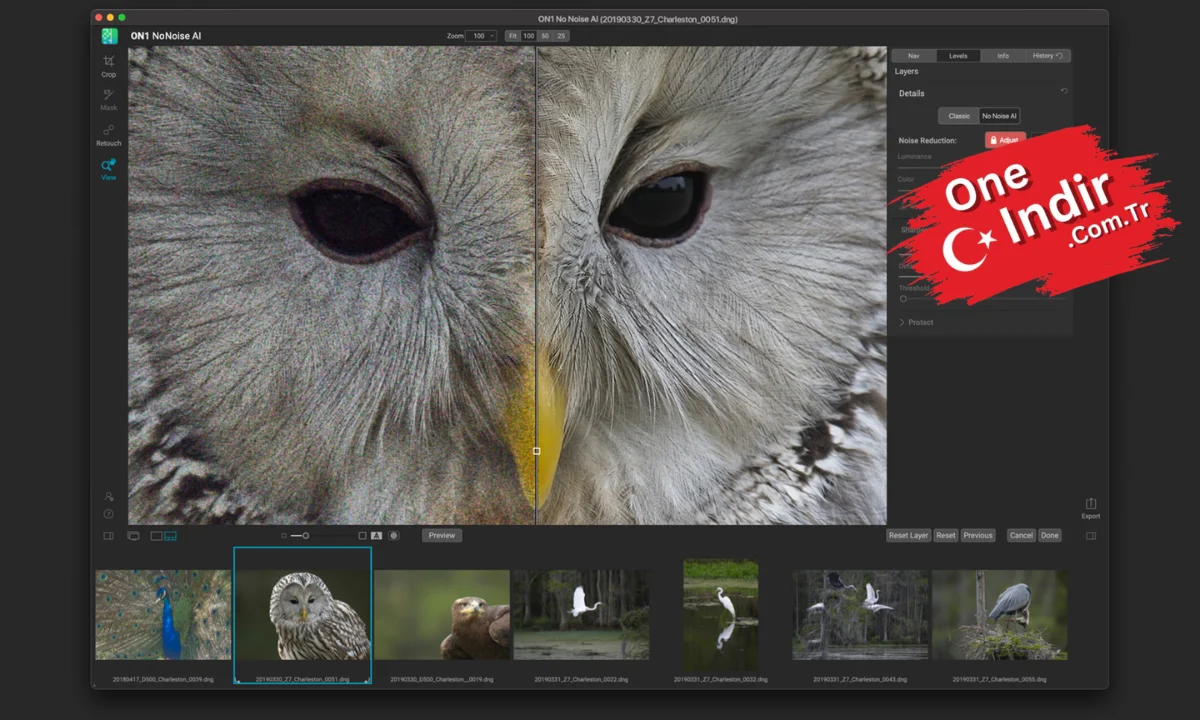This screenshot has width=1200, height=720.
Task: Set zoom preset to 50
Action: 545,36
